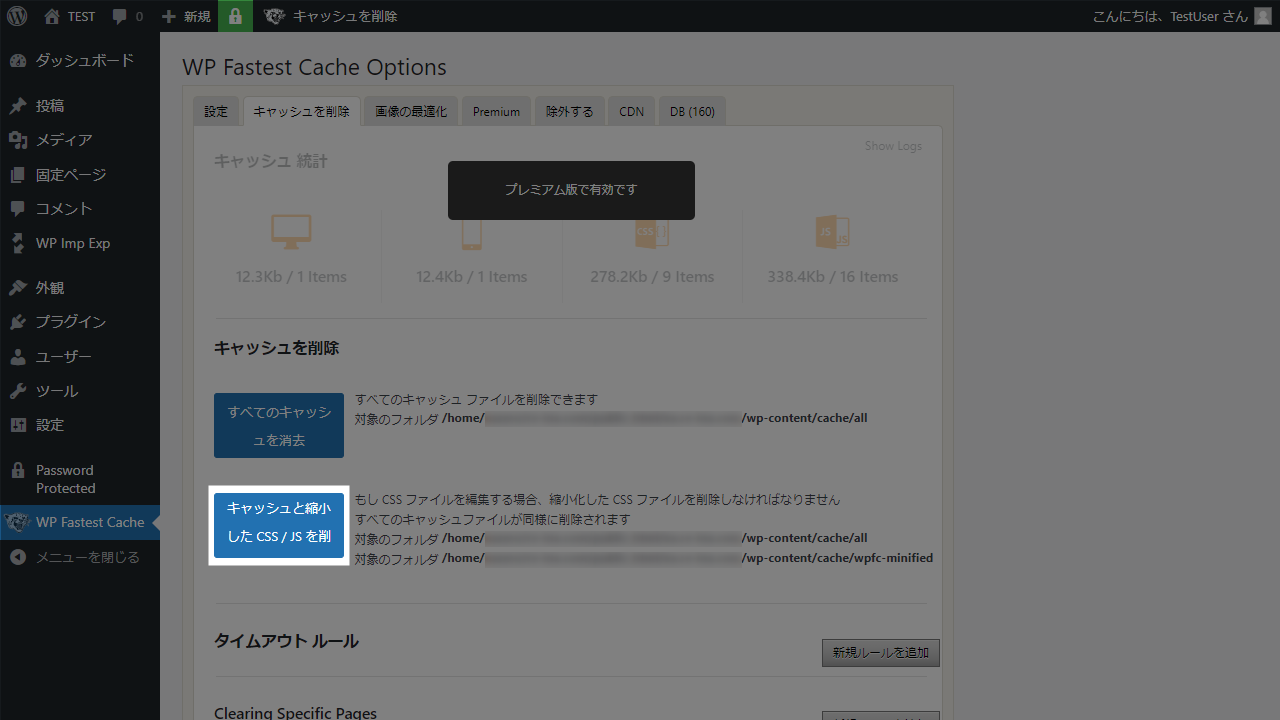This screenshot has width=1280, height=720.
Task: Open 投稿 menu in sidebar
Action: click(80, 106)
